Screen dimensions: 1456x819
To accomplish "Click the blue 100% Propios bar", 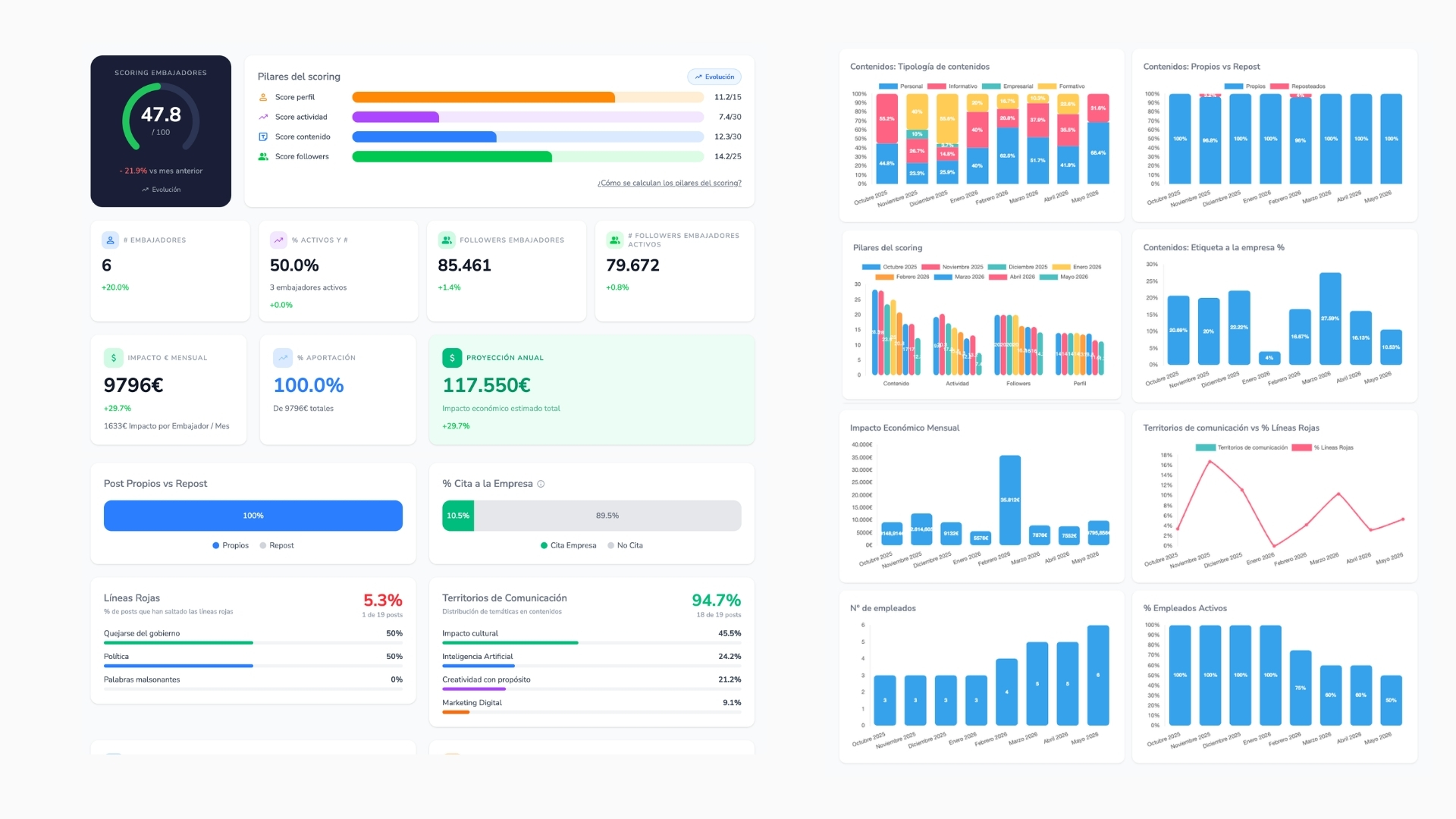I will click(253, 516).
